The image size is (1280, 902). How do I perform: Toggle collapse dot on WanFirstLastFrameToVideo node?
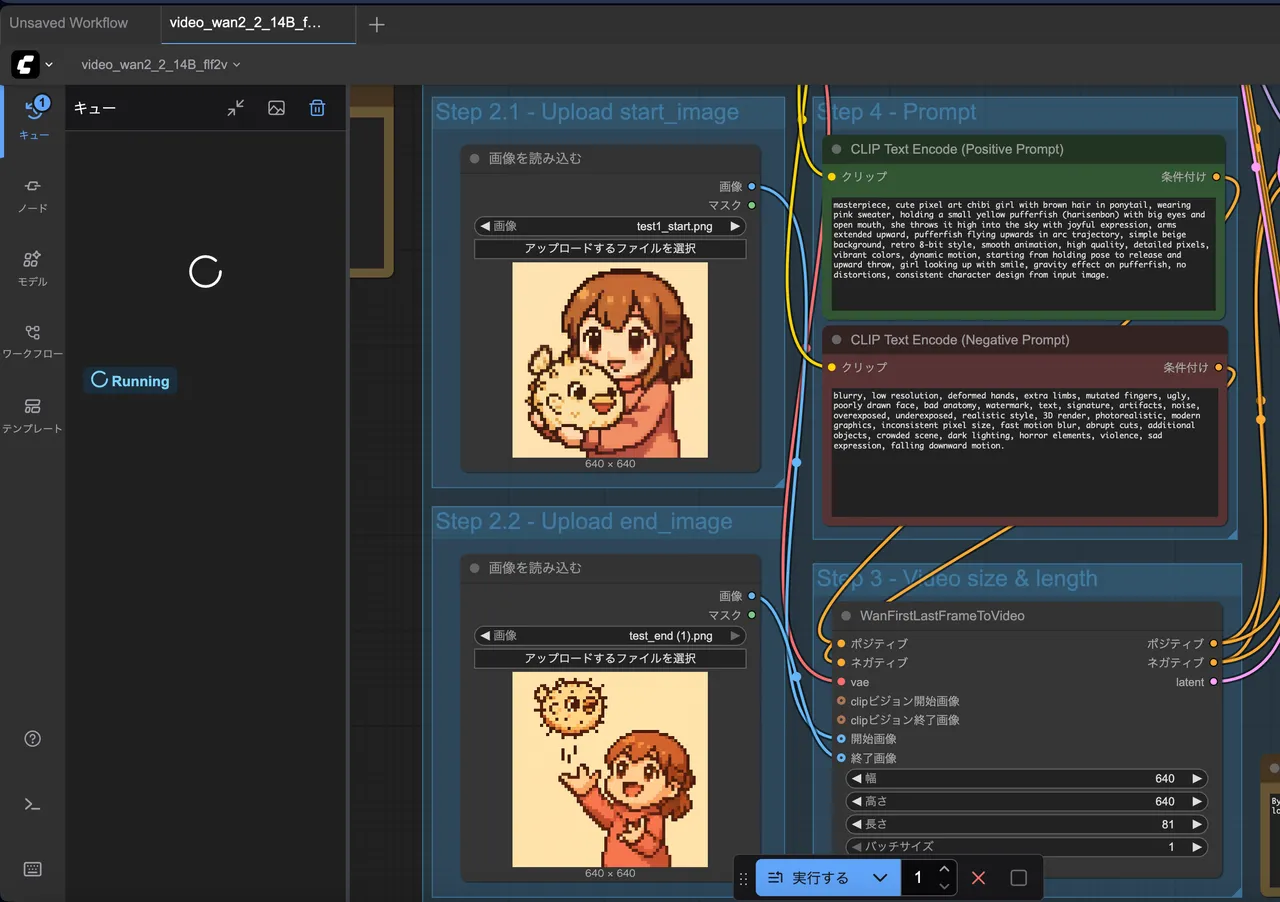[x=846, y=616]
